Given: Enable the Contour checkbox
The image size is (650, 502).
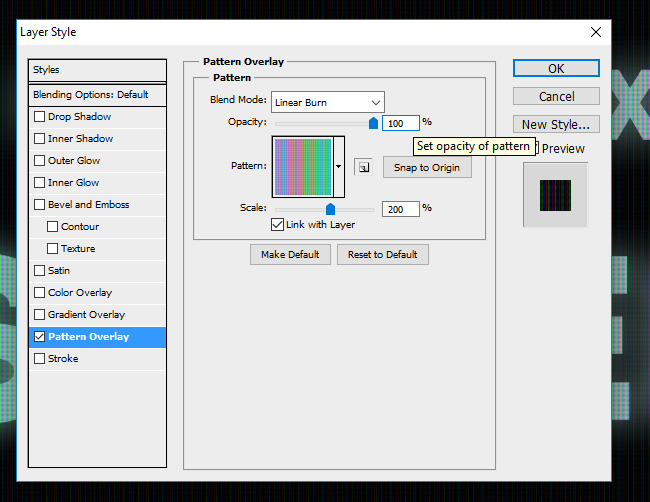Looking at the screenshot, I should [x=52, y=226].
